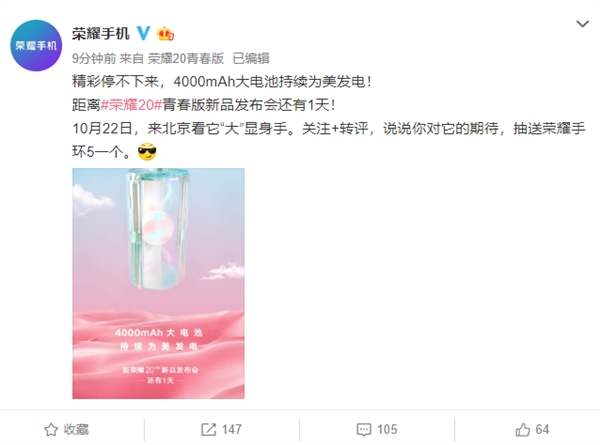Select the comment bubble icon
The height and width of the screenshot is (445, 600).
(364, 430)
